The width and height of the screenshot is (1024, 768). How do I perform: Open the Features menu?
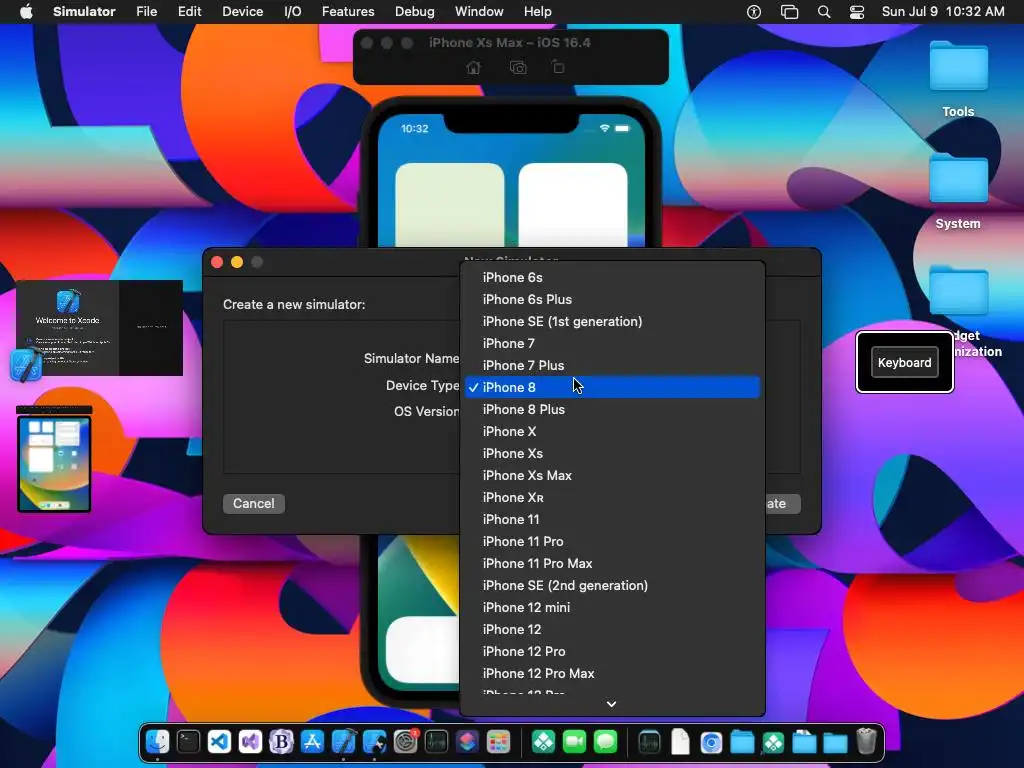(x=348, y=12)
